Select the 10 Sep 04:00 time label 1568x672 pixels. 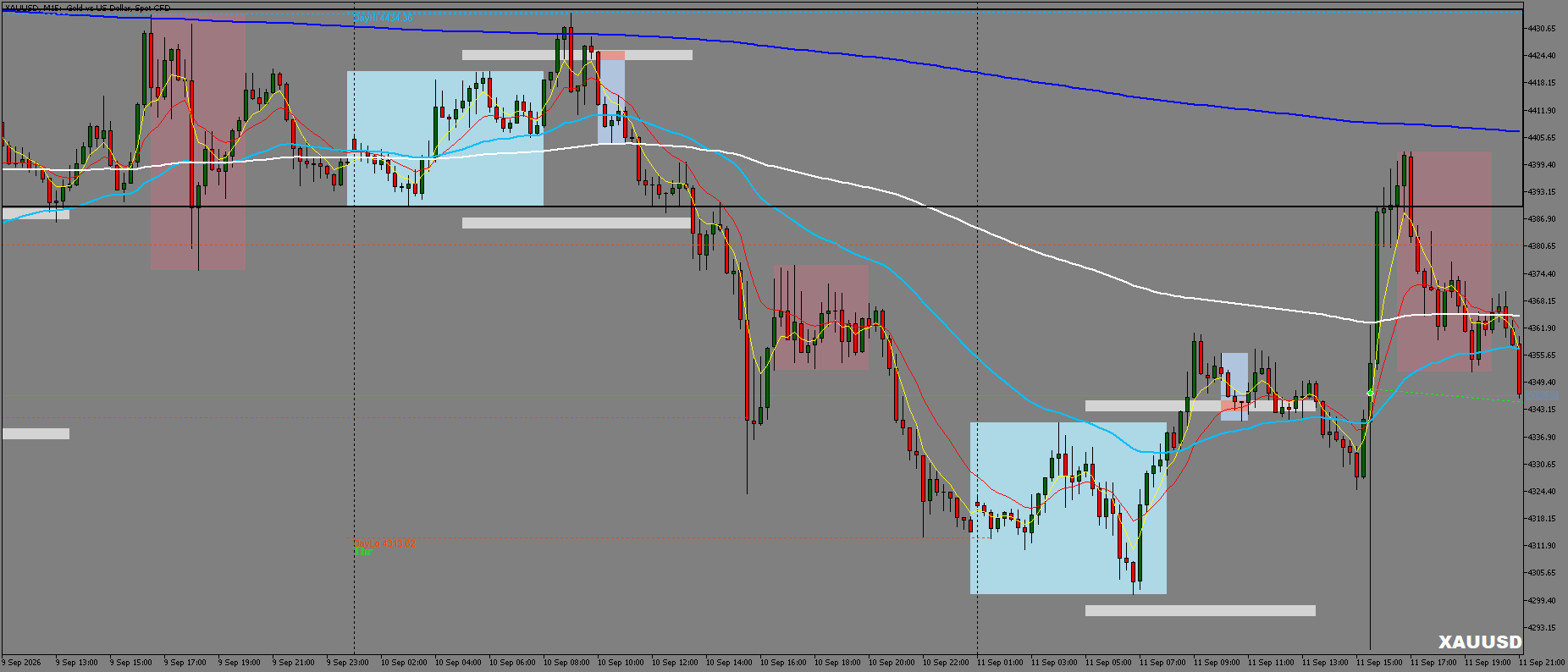pyautogui.click(x=458, y=663)
